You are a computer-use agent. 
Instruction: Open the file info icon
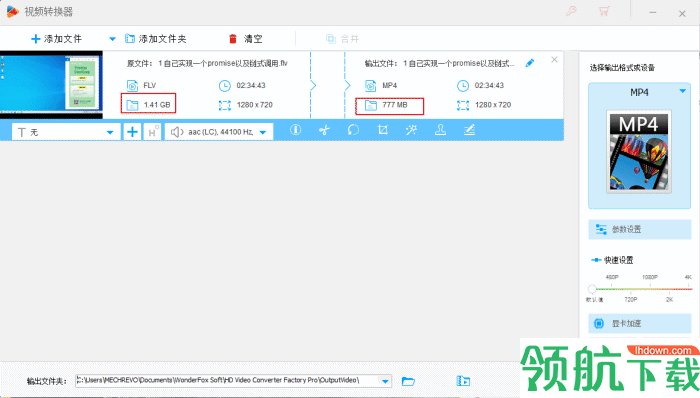tap(295, 130)
